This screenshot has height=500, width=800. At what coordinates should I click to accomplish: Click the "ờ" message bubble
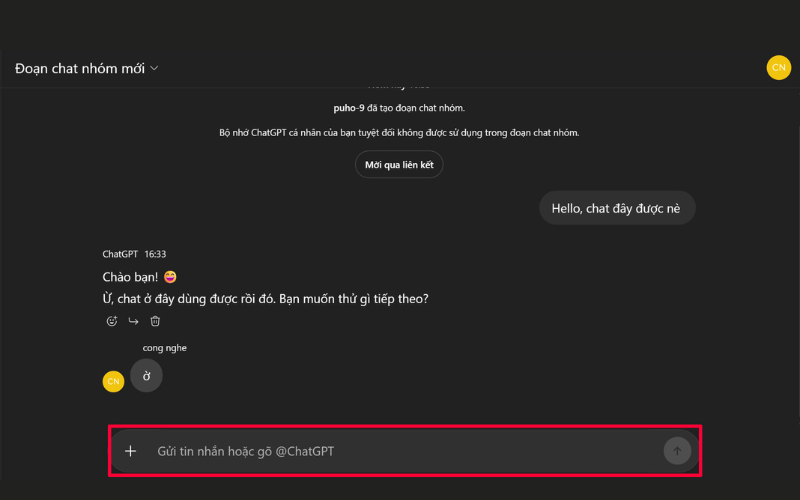146,376
